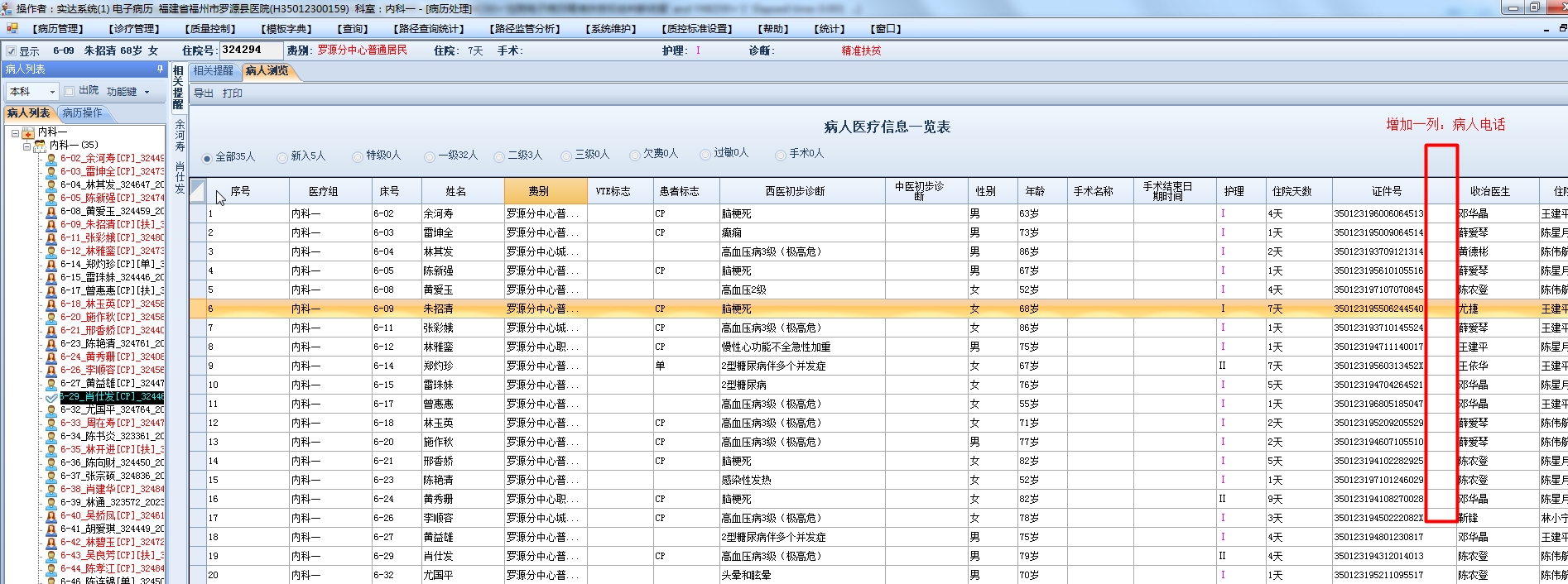Open the 质控标准设置 menu
The width and height of the screenshot is (1568, 584).
click(698, 29)
